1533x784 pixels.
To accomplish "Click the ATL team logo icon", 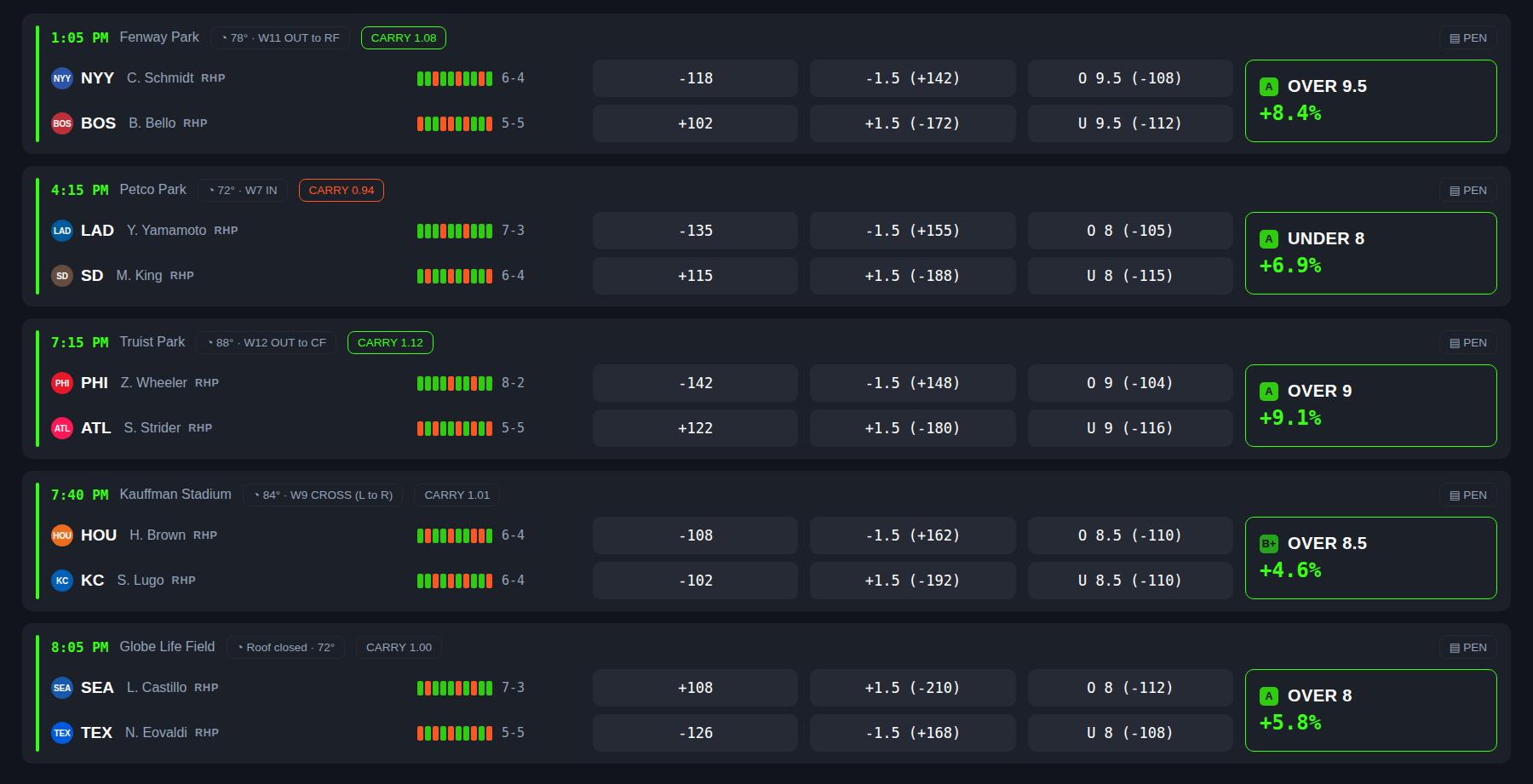I will 62,428.
